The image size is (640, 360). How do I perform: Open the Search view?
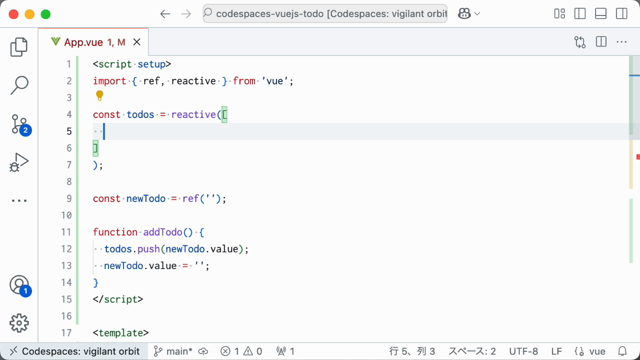(19, 85)
